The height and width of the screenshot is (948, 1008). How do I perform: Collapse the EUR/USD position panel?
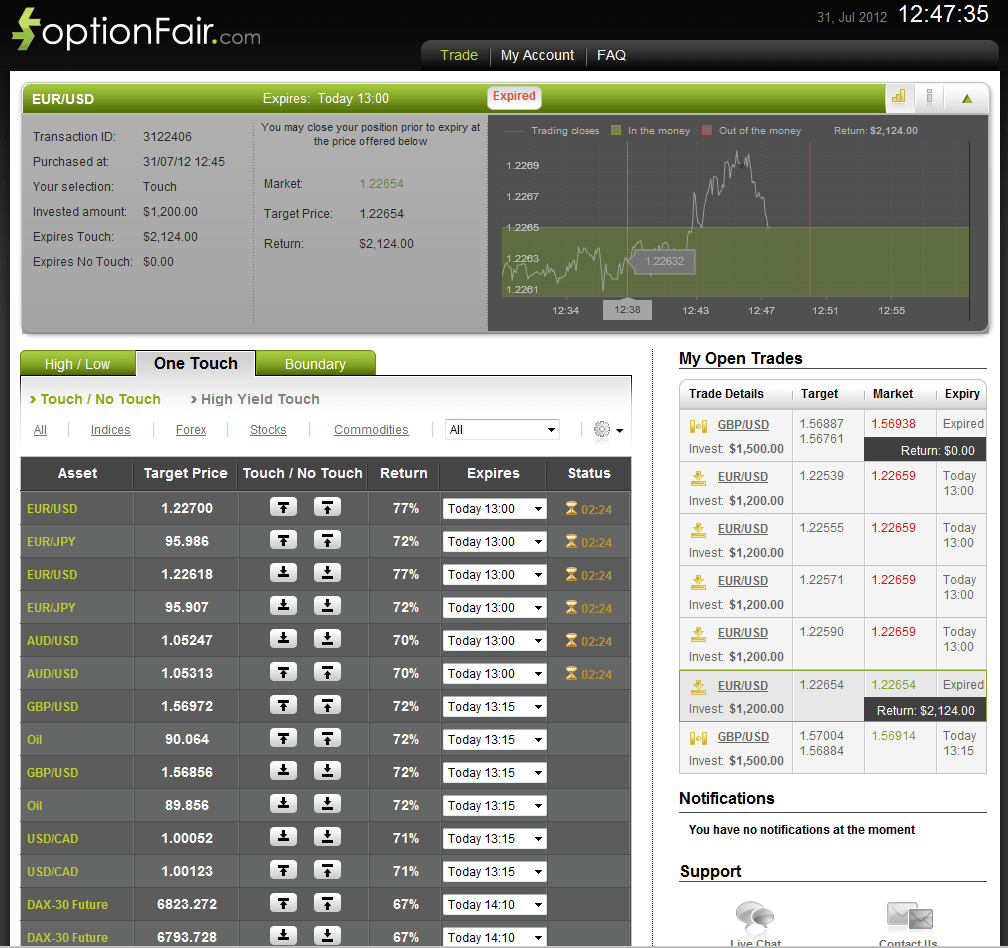pyautogui.click(x=967, y=98)
